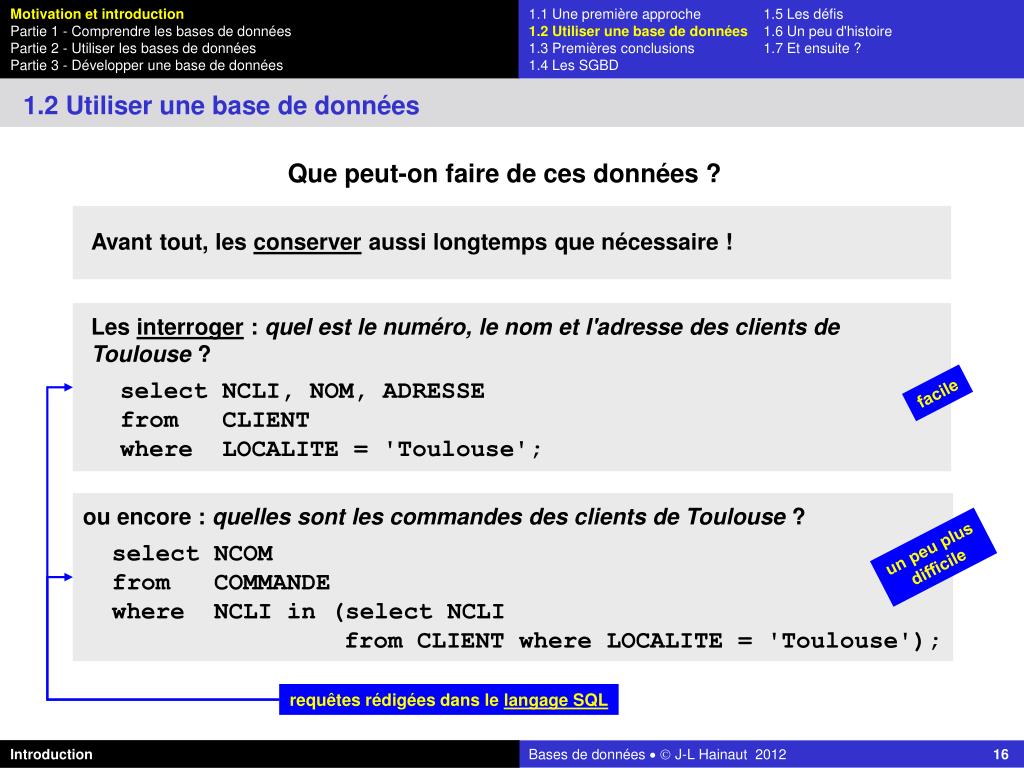Click the yellow 'facile' label
The image size is (1024, 768).
tap(936, 392)
